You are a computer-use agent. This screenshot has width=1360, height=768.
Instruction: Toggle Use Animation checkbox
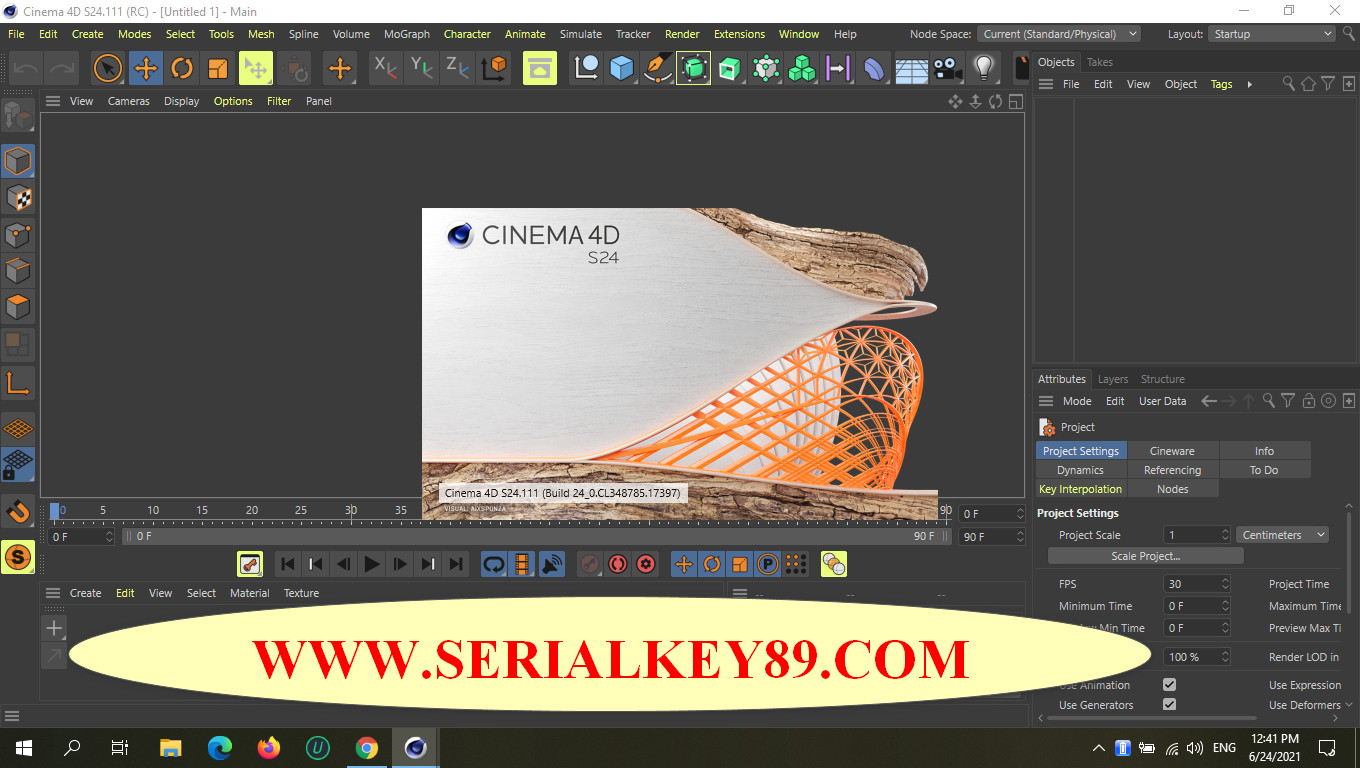(1169, 685)
